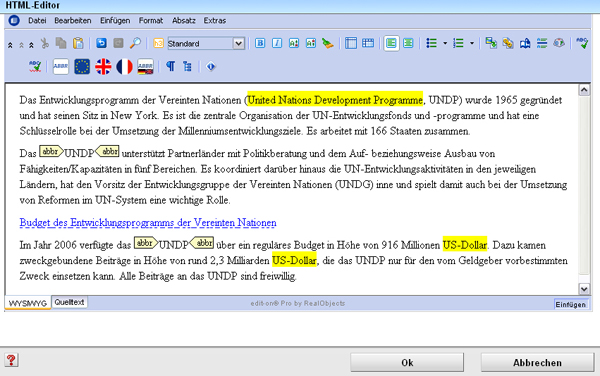Toggle the centered alignment button
600x376 pixels.
pos(408,43)
